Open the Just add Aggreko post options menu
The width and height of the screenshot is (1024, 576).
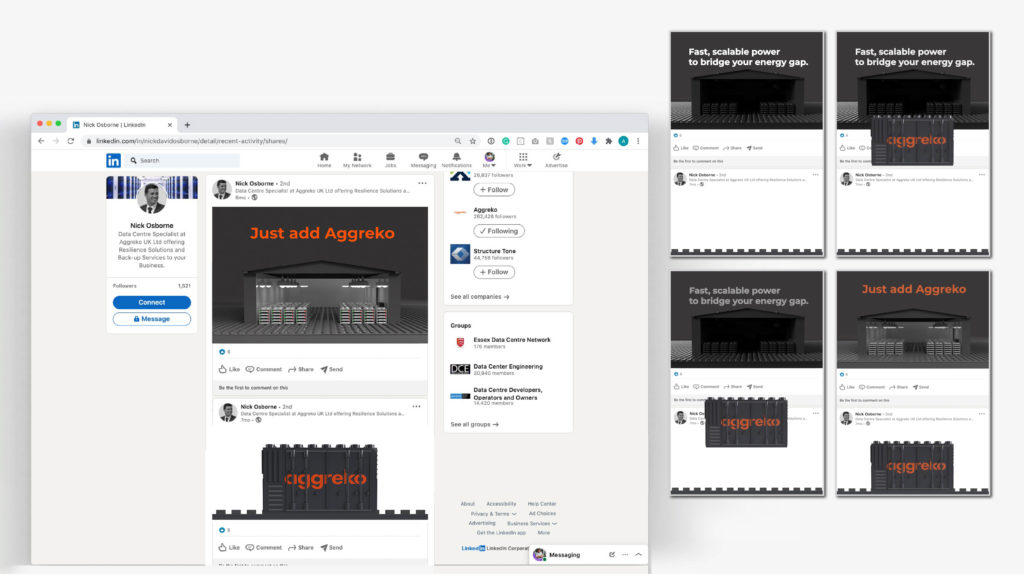click(423, 184)
